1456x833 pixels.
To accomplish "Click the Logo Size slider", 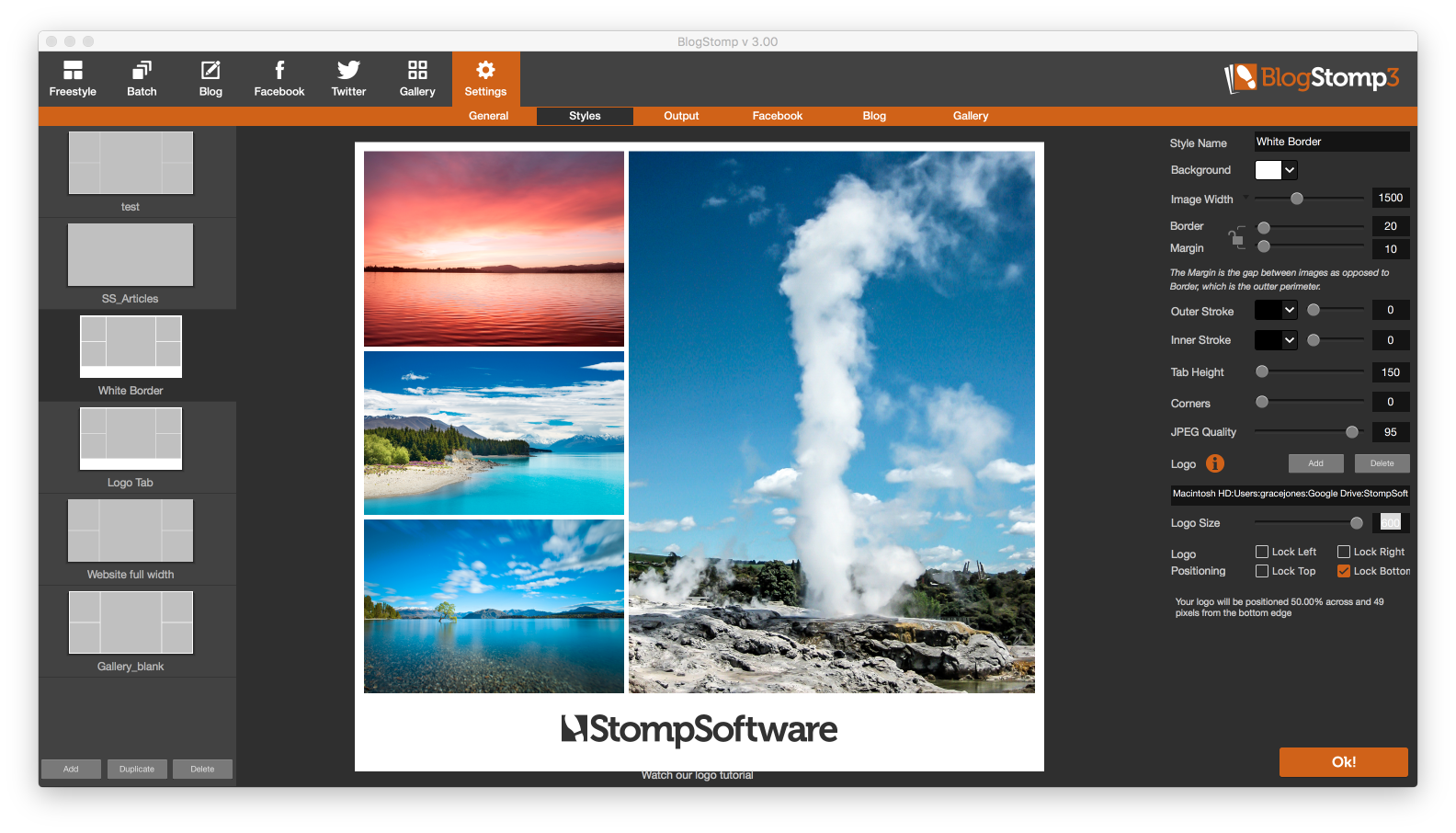I will point(1310,523).
